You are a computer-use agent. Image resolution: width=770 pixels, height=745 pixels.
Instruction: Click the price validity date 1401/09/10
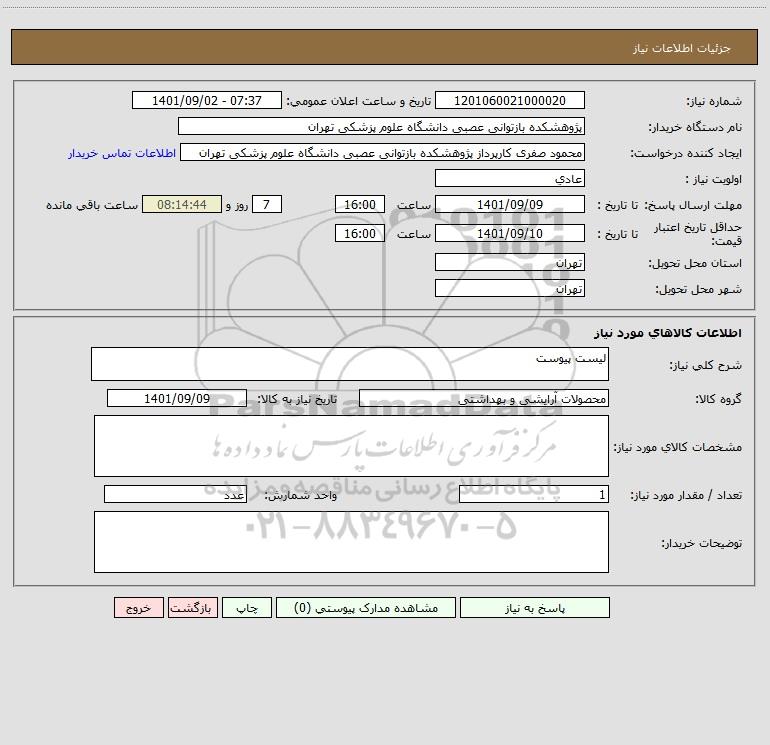point(510,233)
